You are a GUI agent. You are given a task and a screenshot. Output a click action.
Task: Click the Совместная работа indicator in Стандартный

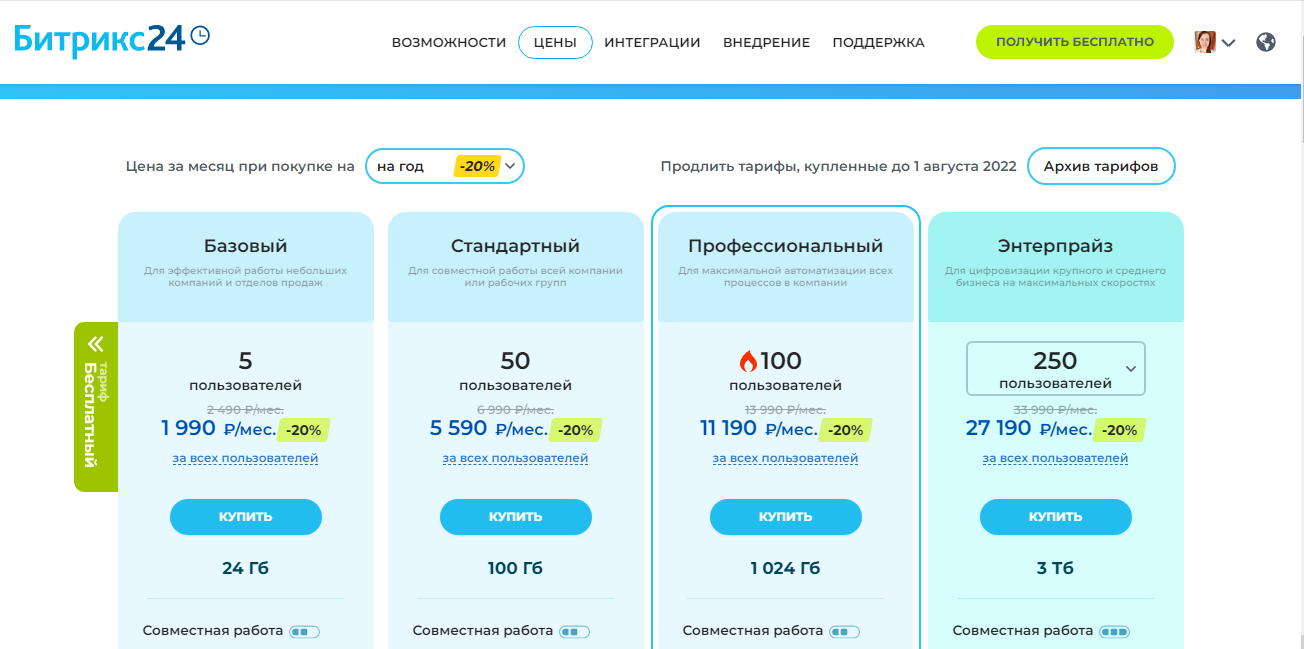[x=574, y=632]
